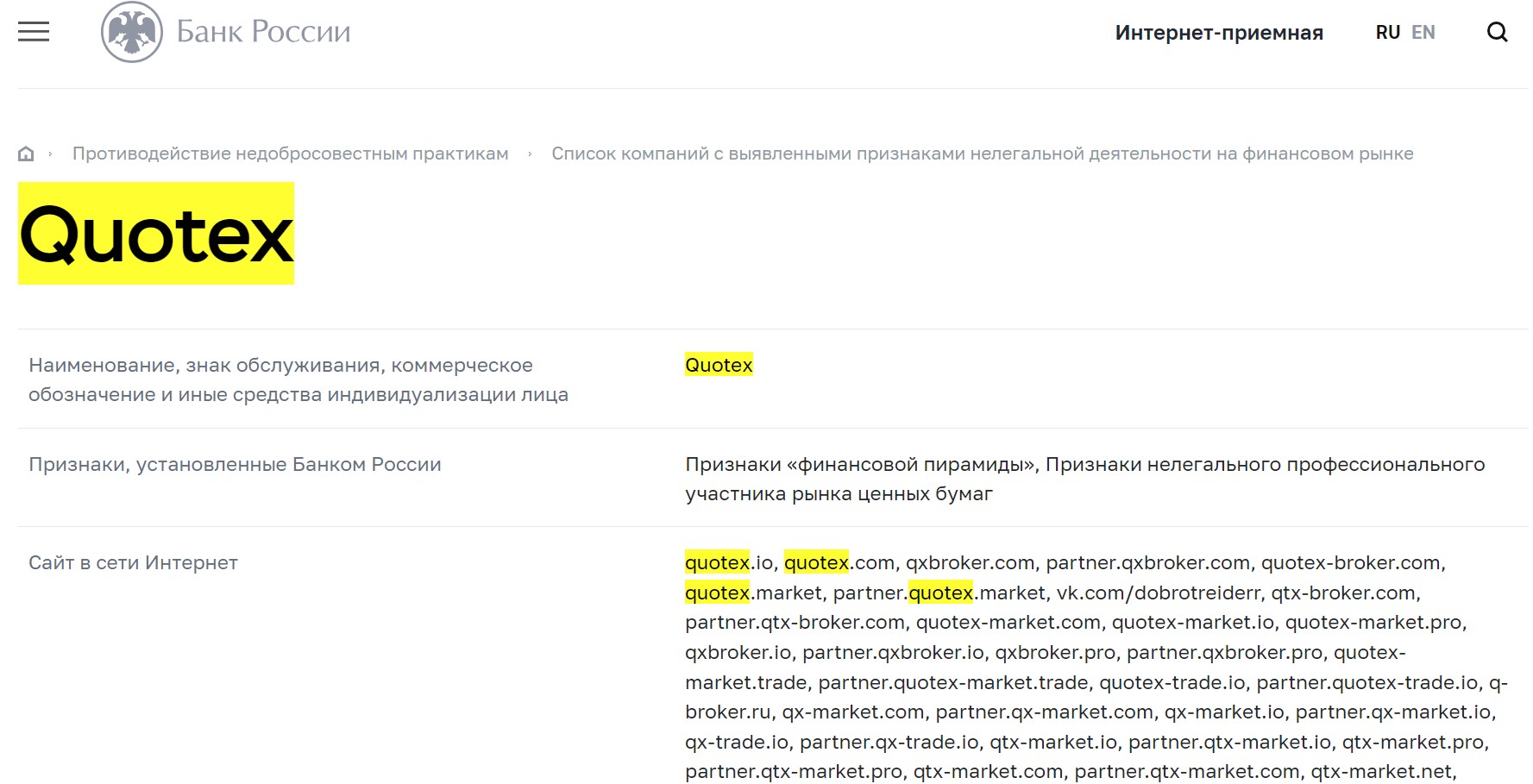Image resolution: width=1533 pixels, height=784 pixels.
Task: Click quotex-trade.io entry
Action: 1172,682
